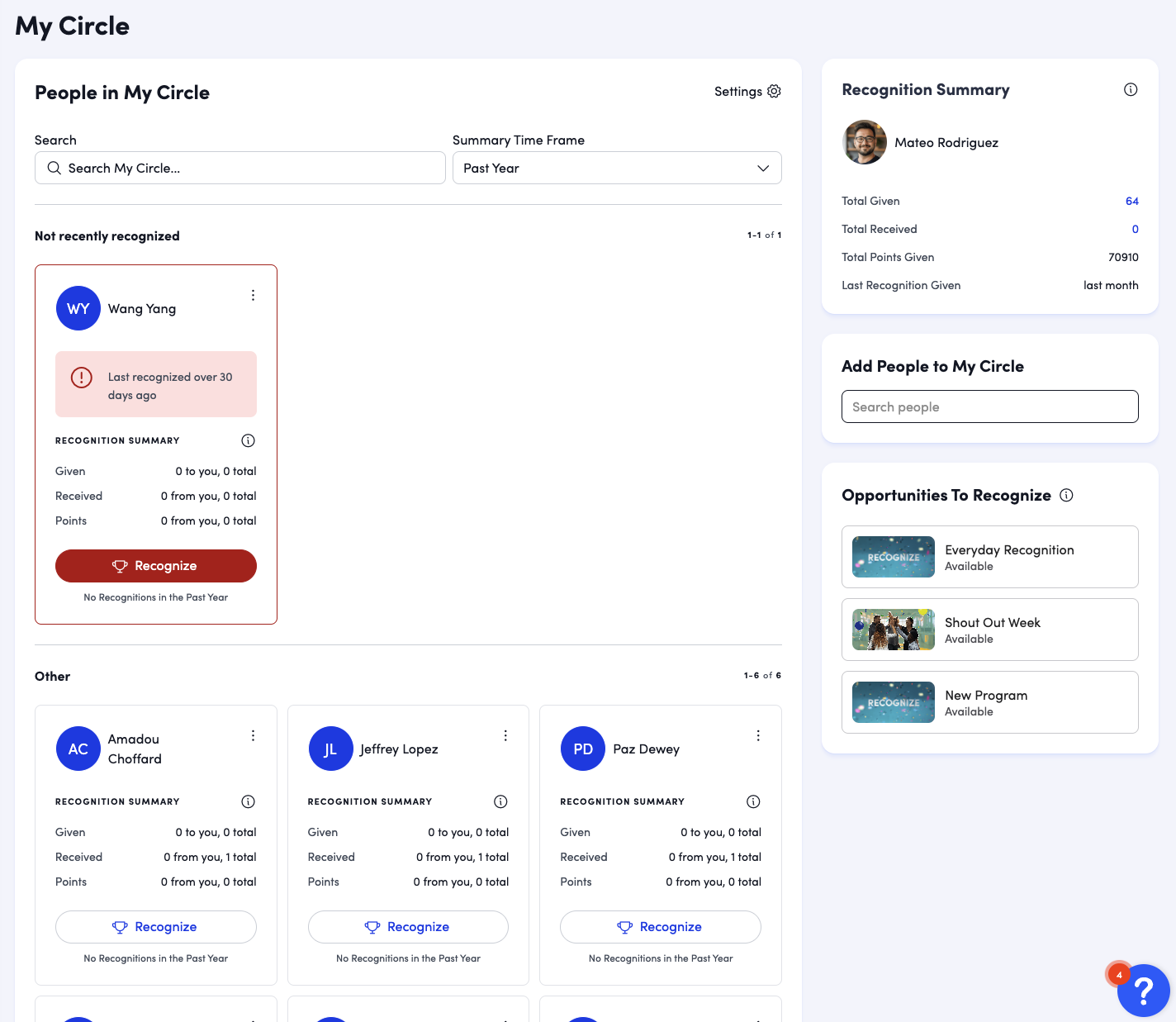Click info icon on Wang Yang's recognition summary

(x=248, y=440)
